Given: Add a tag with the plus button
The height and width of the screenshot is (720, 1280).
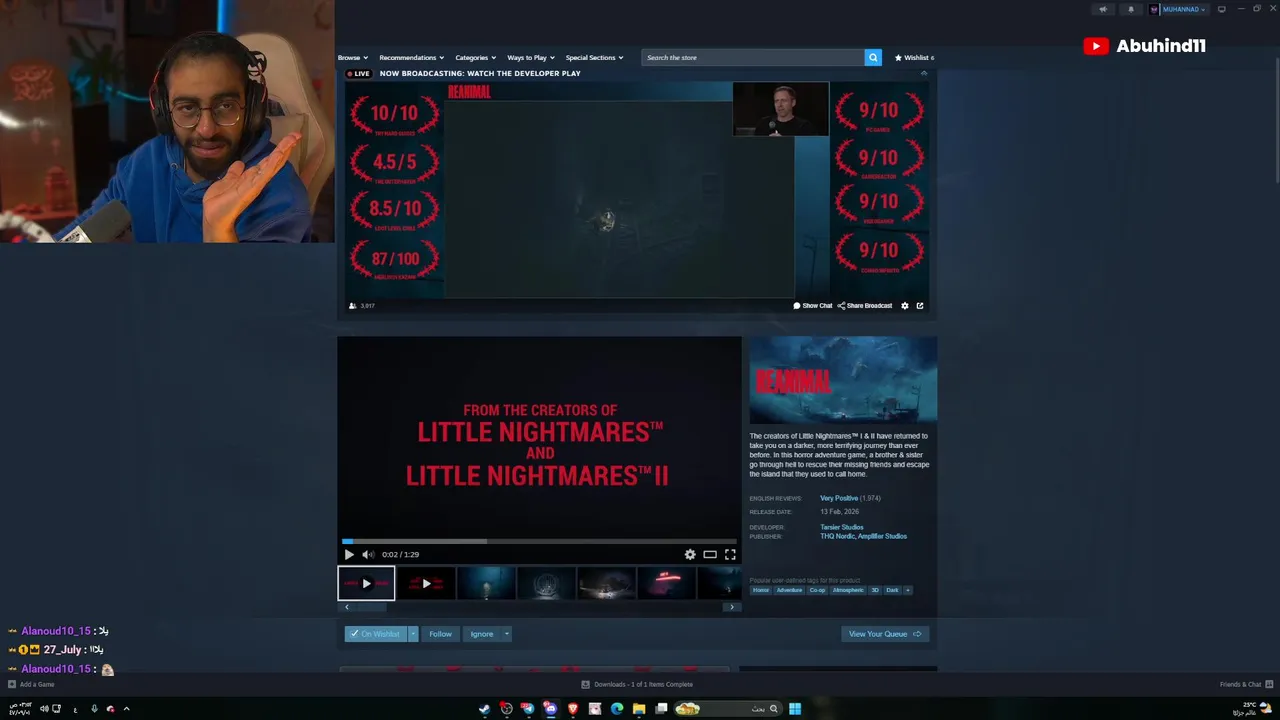Looking at the screenshot, I should pyautogui.click(x=908, y=590).
